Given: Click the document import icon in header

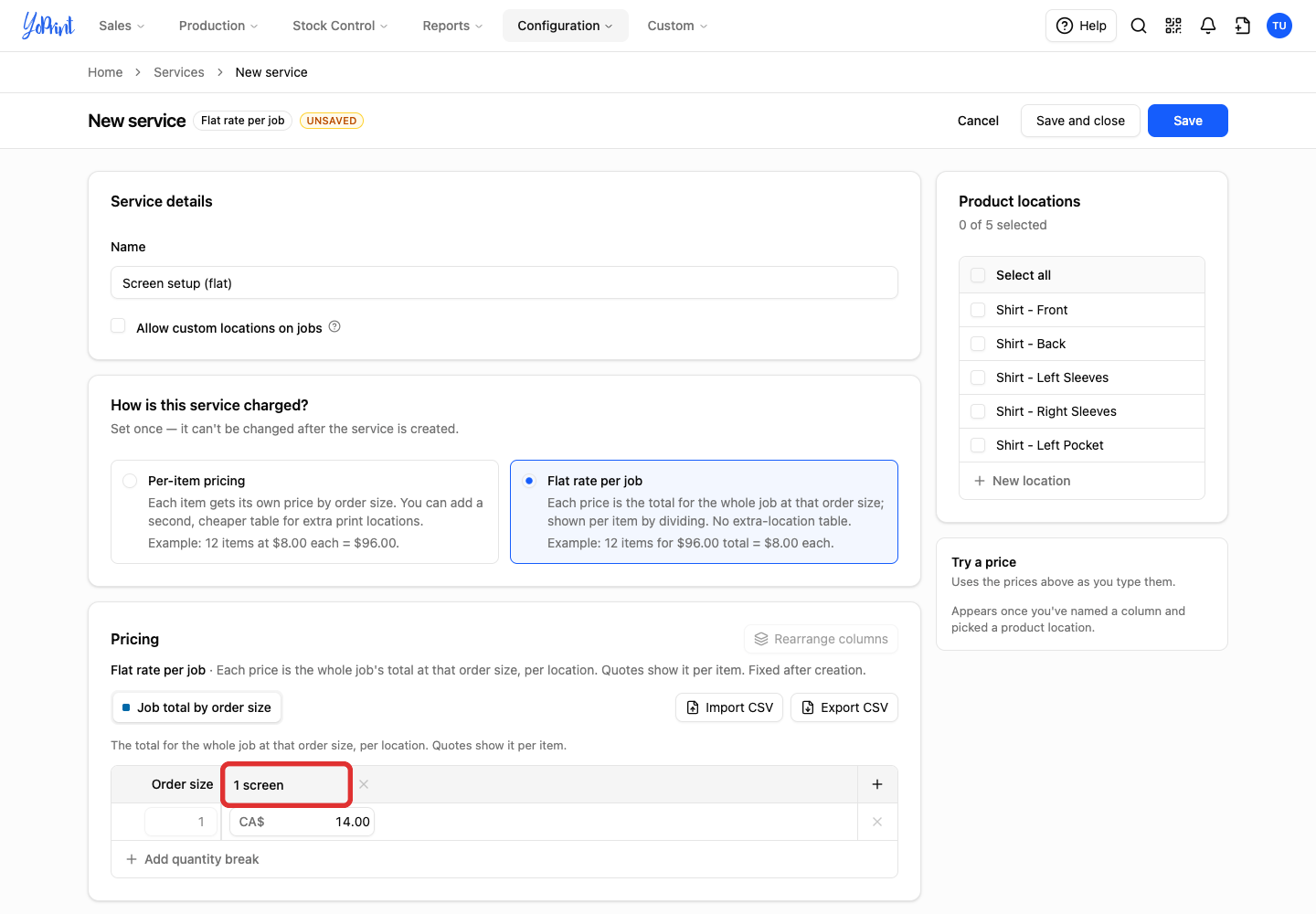Looking at the screenshot, I should (x=1243, y=26).
